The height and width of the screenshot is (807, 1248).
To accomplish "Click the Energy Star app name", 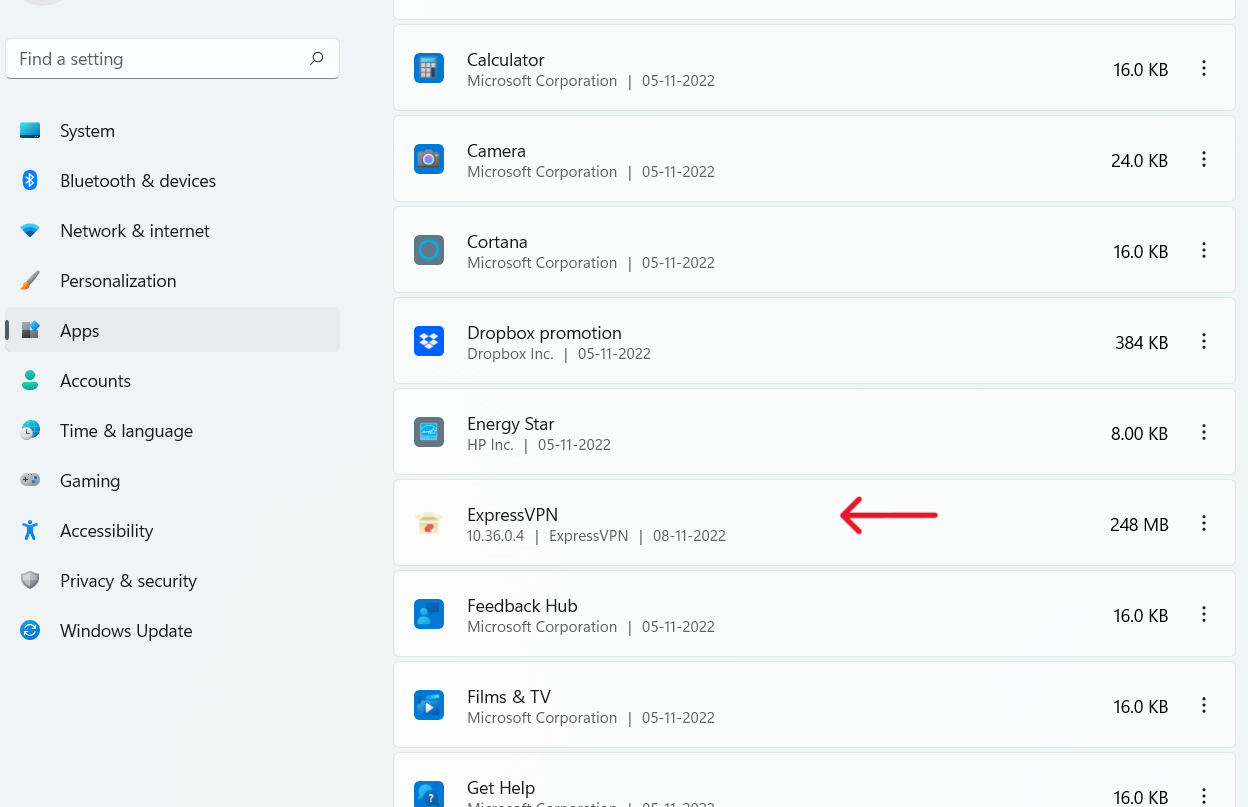I will click(510, 424).
